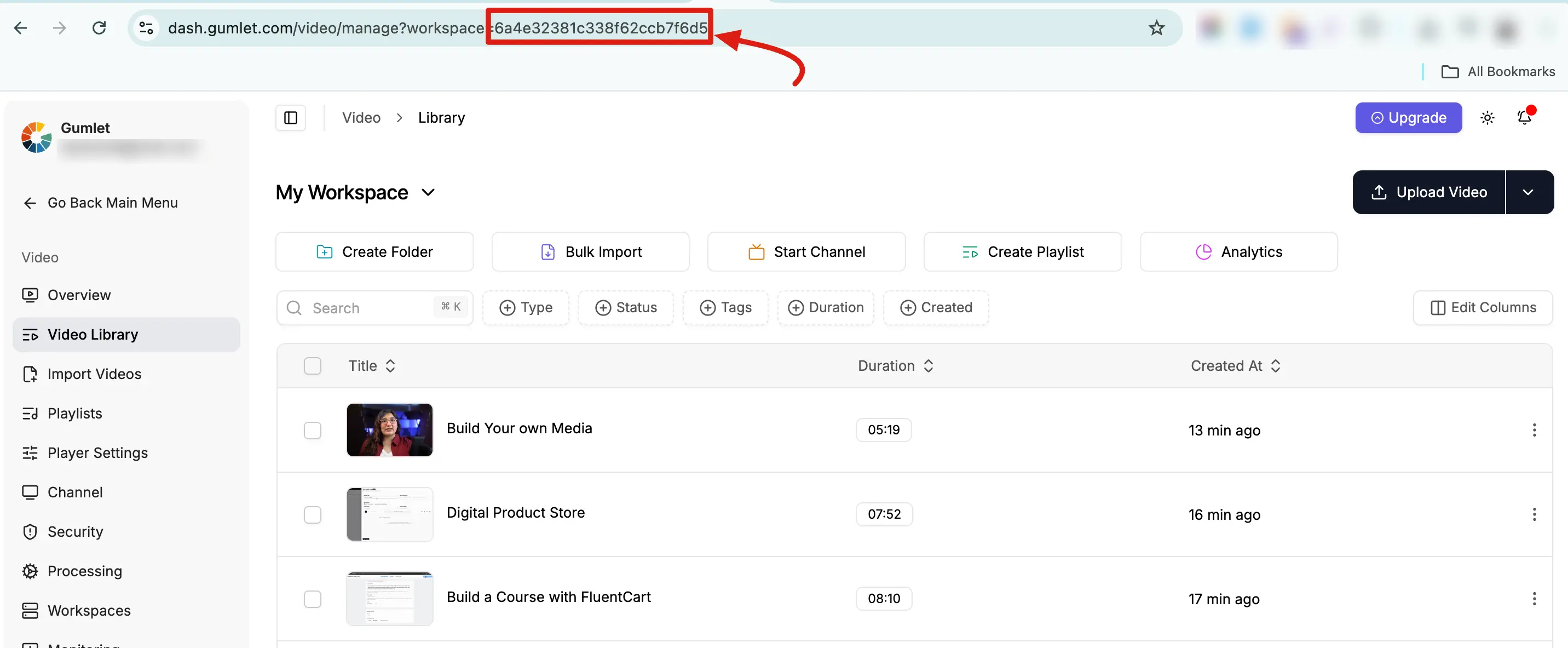
Task: Open notifications bell
Action: tap(1525, 117)
